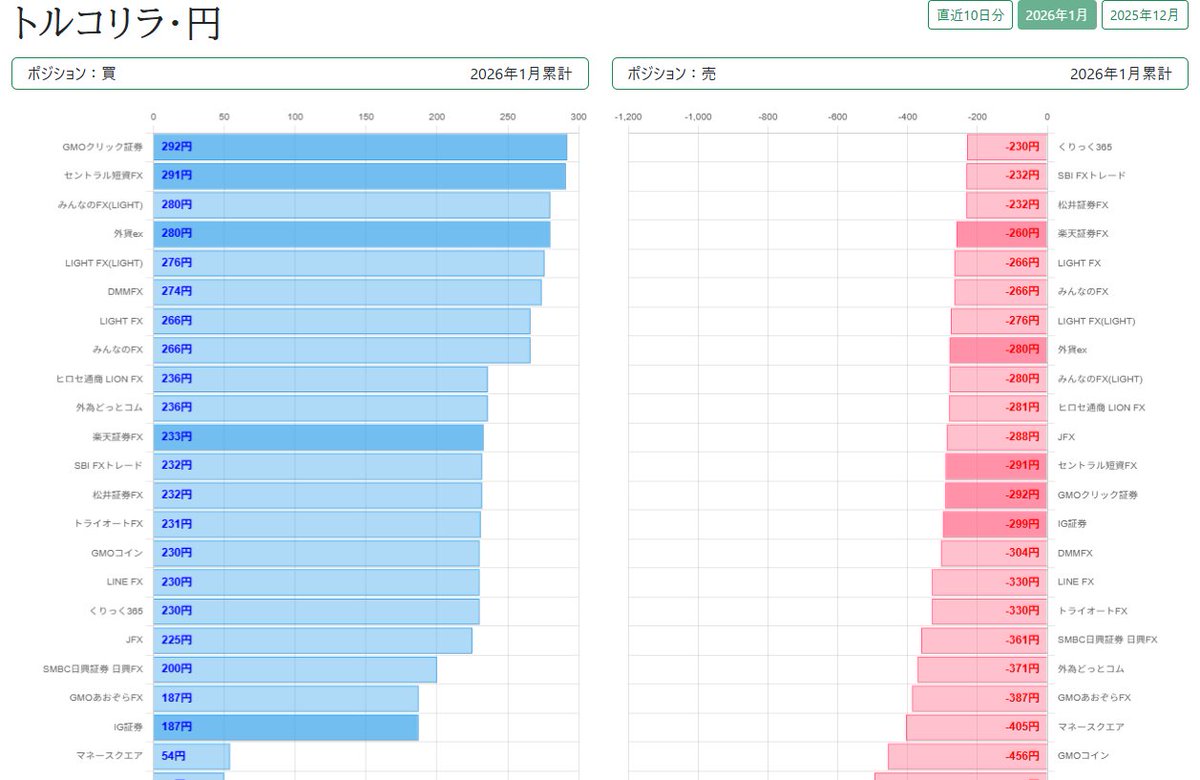Click the ポジション：売 panel header
The width and height of the screenshot is (1200, 780).
click(x=900, y=74)
